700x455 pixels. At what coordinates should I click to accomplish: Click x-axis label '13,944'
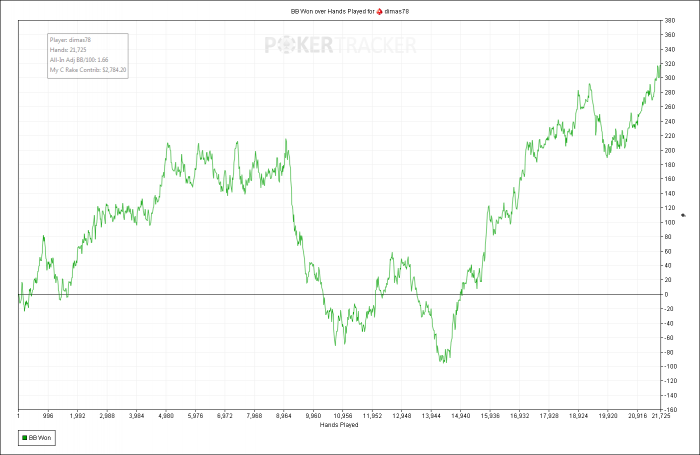point(431,416)
